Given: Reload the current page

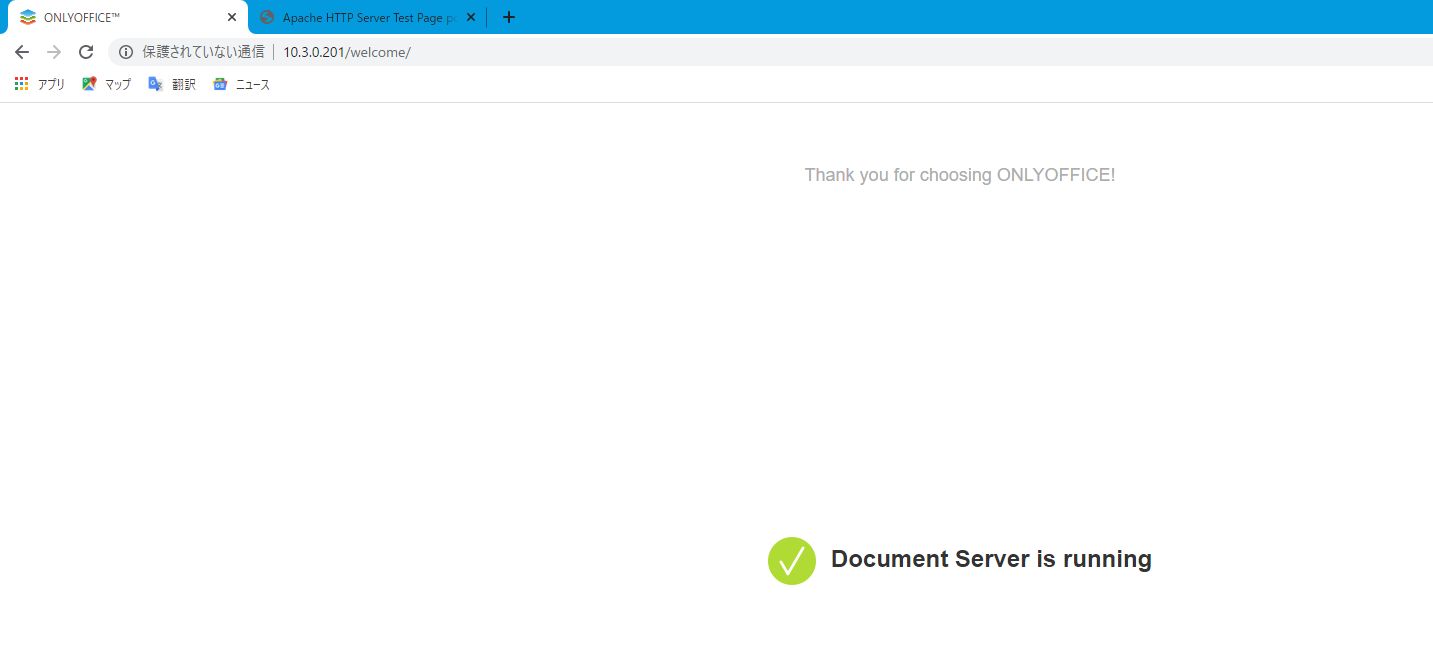Looking at the screenshot, I should point(86,51).
